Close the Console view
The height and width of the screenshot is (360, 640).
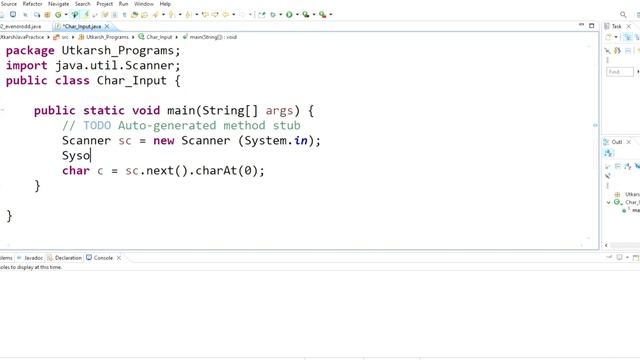(119, 258)
